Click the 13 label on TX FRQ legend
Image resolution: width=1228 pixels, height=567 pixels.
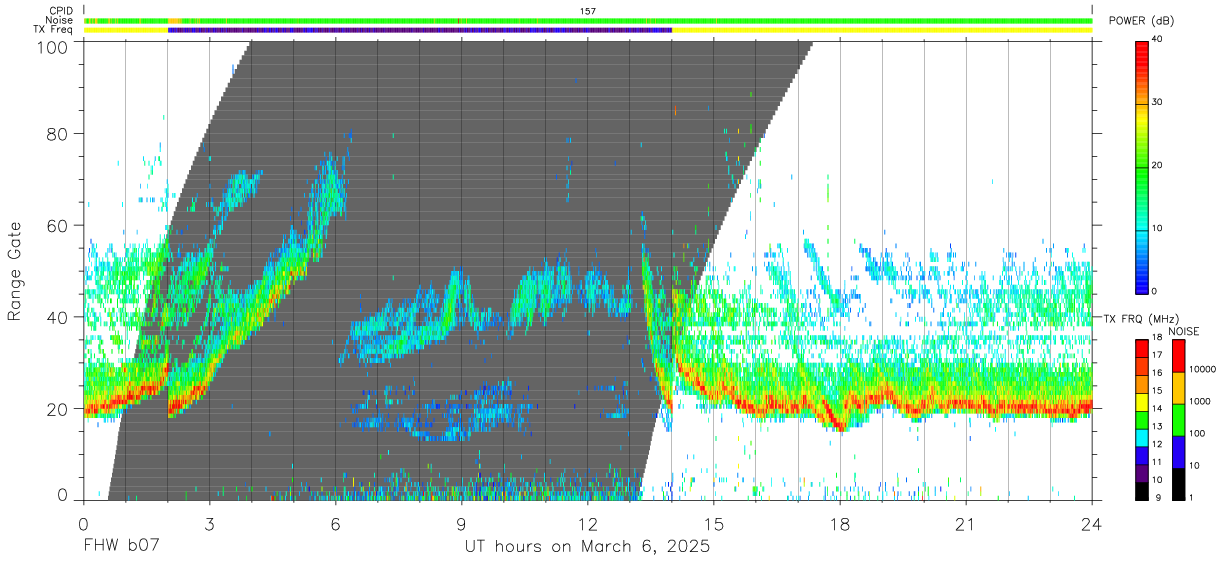click(1158, 426)
